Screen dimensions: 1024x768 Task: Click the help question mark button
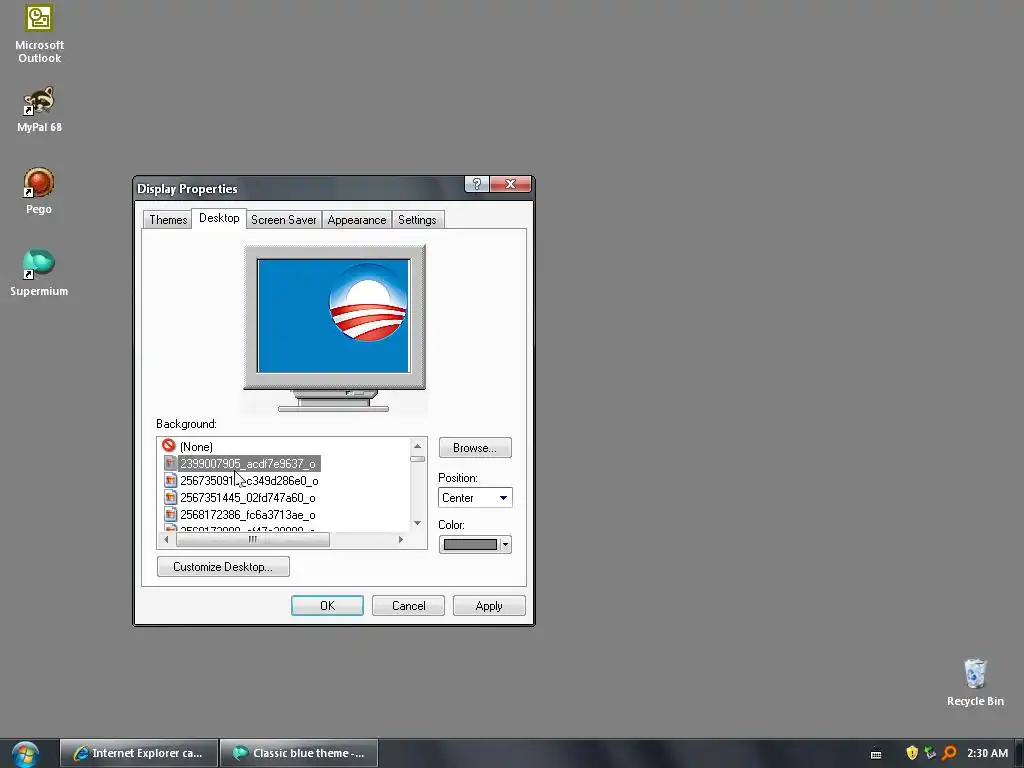477,184
